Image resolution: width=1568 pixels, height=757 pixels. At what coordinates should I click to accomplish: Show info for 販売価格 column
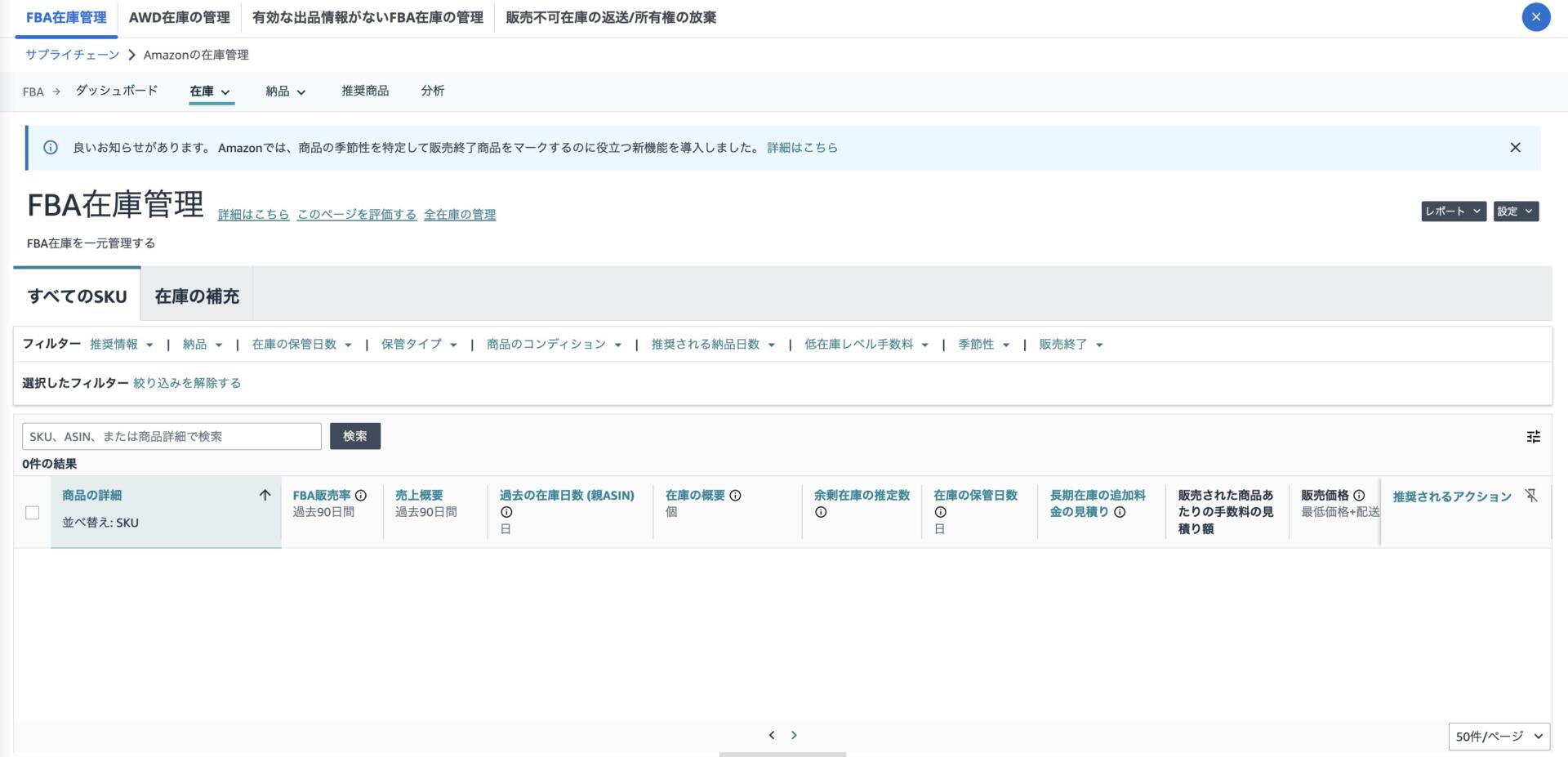(x=1359, y=495)
